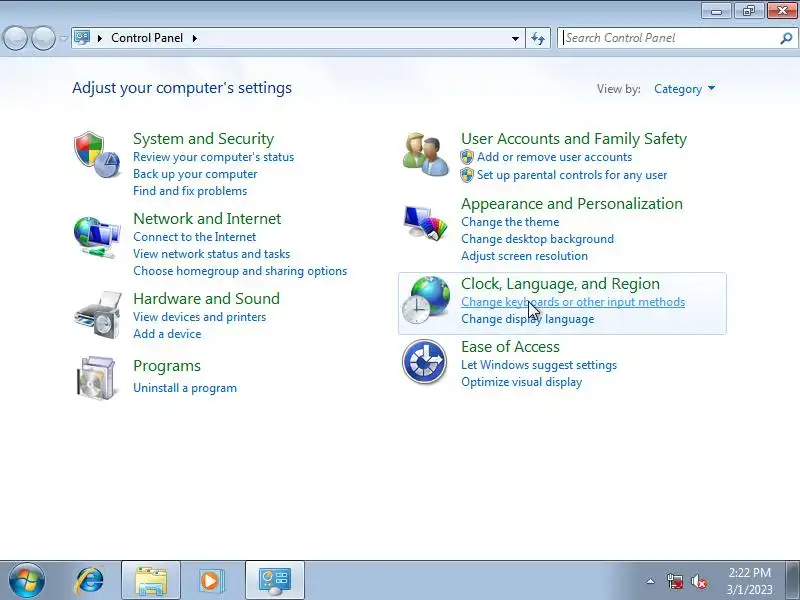Click Connect to the Internet
The height and width of the screenshot is (600, 800).
coord(194,237)
